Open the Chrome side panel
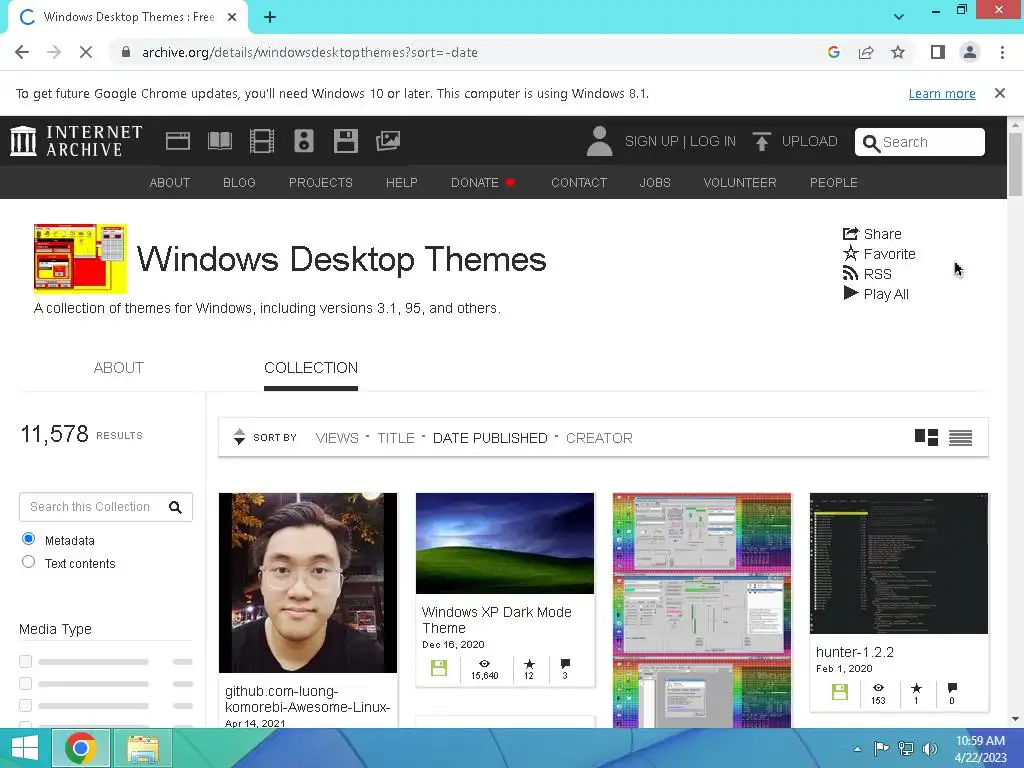Image resolution: width=1024 pixels, height=768 pixels. 938,52
